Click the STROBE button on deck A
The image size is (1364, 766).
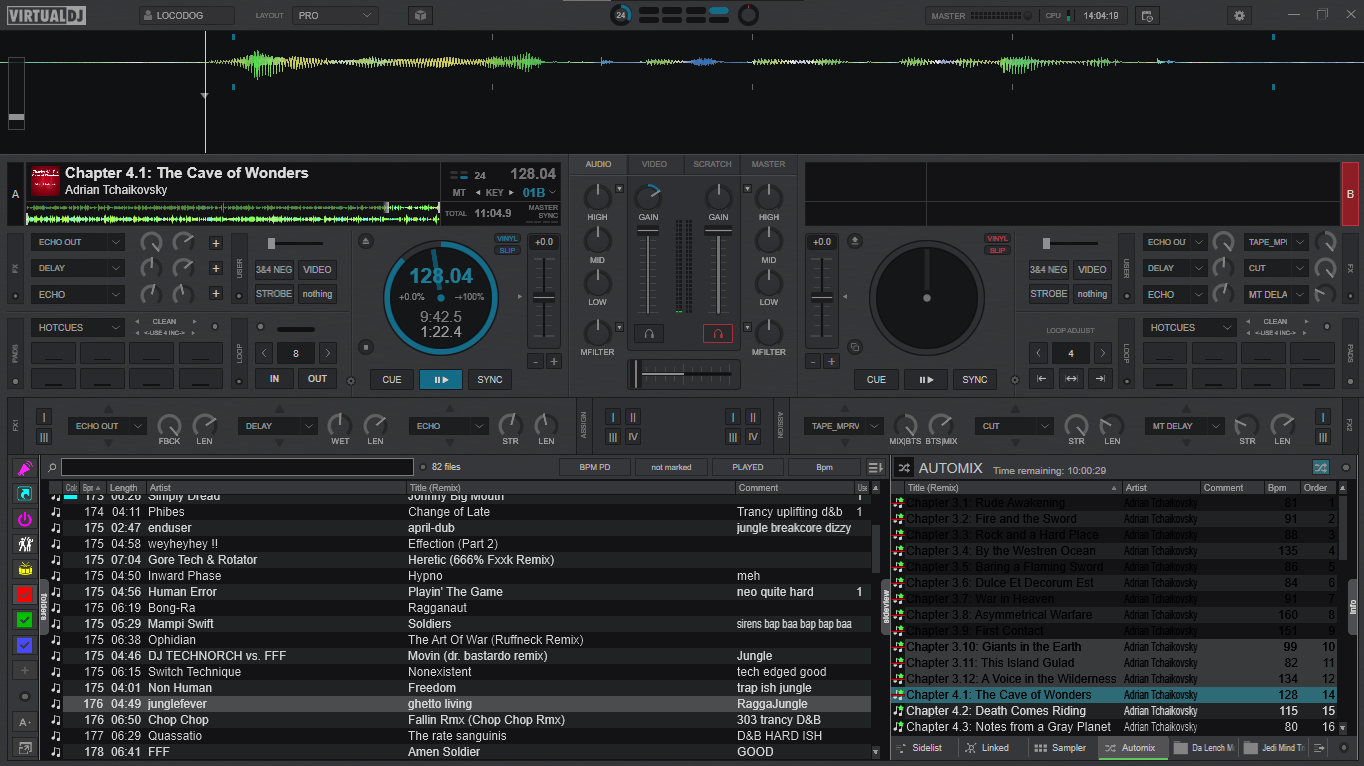[274, 294]
